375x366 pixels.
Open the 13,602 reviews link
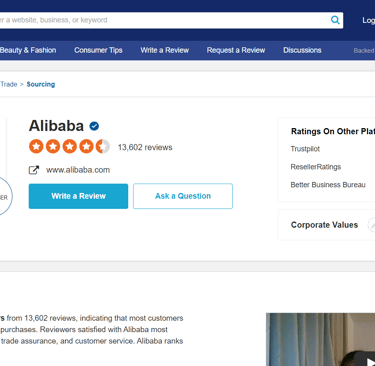pos(145,147)
